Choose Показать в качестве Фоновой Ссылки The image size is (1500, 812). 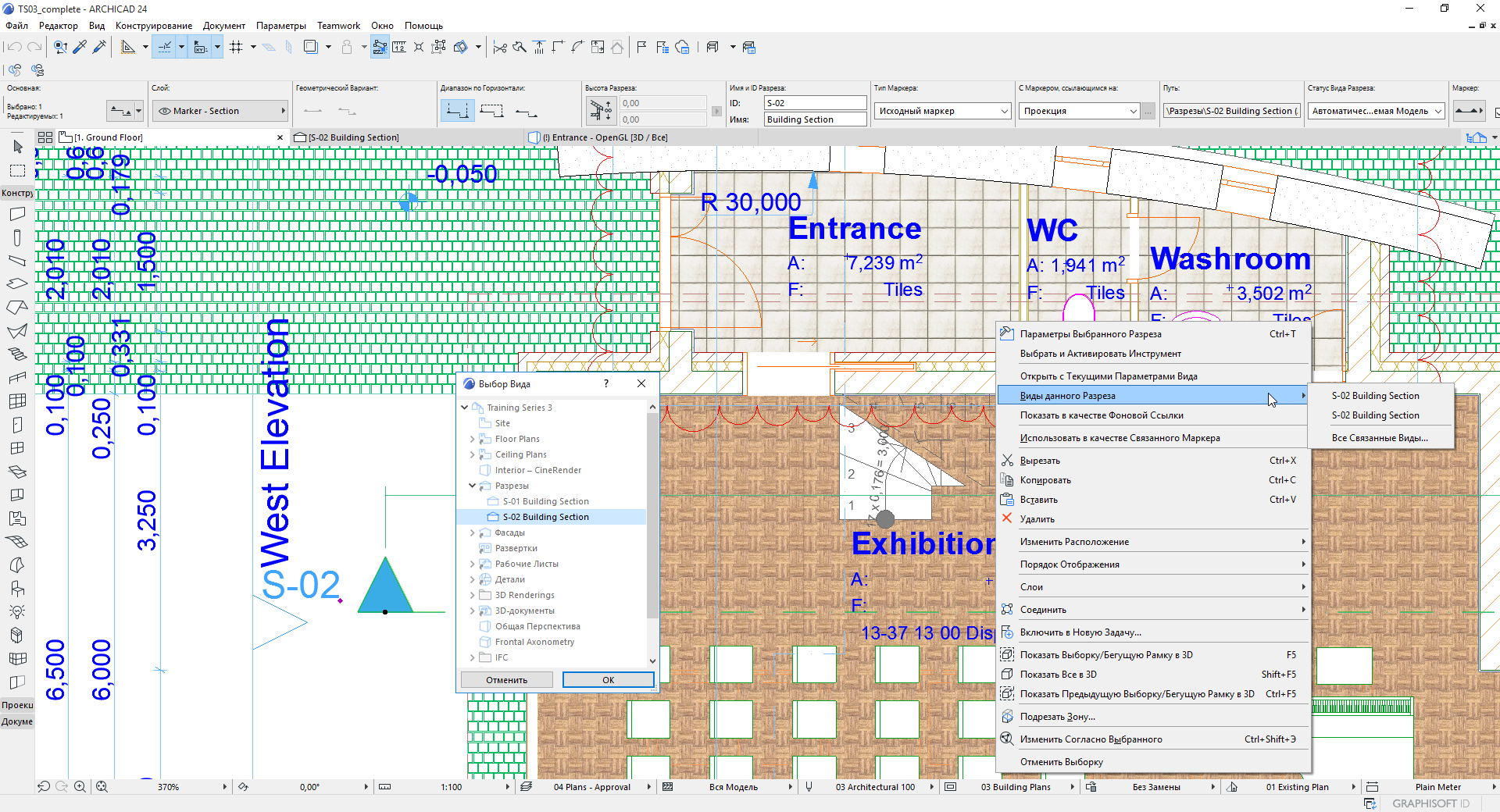1101,415
